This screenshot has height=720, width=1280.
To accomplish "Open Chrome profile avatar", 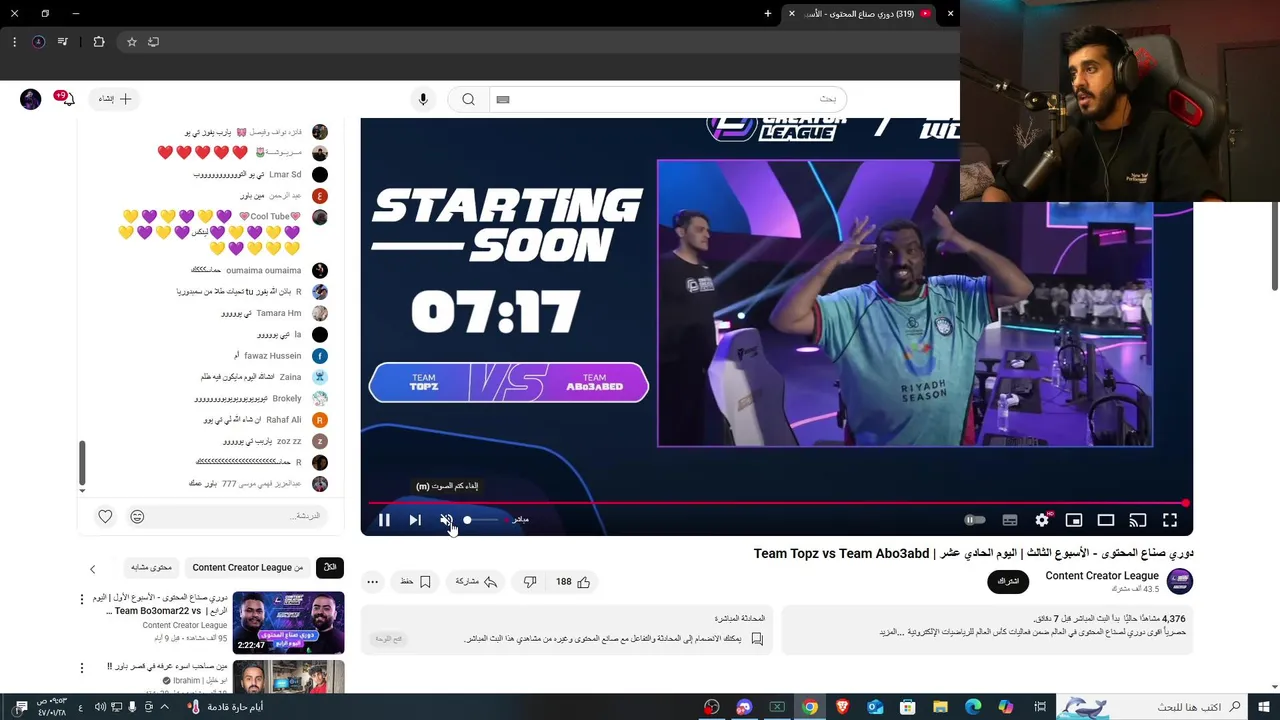I will pos(38,42).
